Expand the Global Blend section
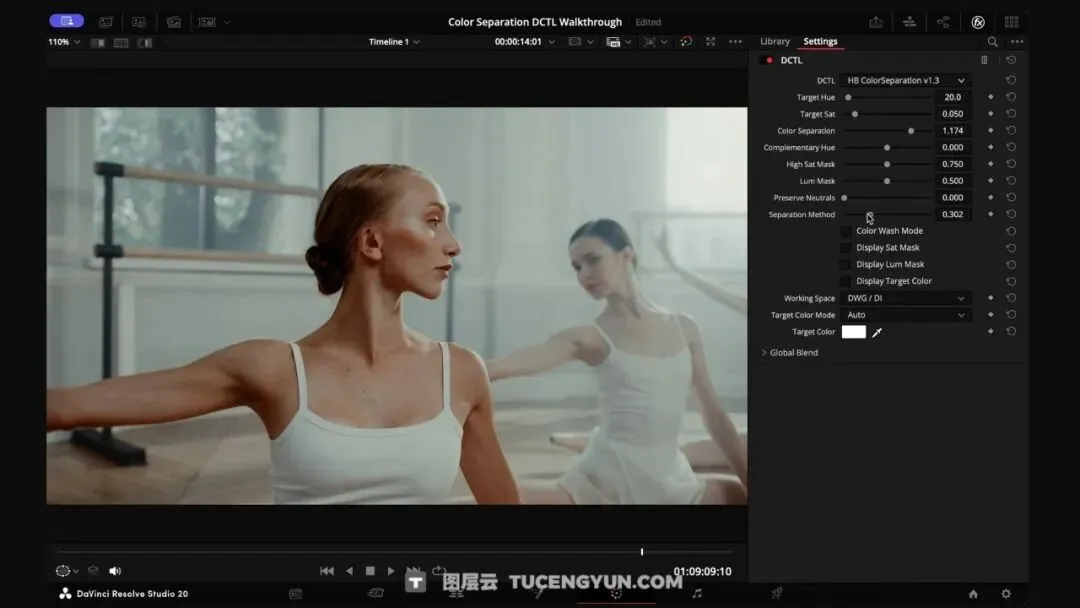The height and width of the screenshot is (608, 1080). (x=790, y=353)
